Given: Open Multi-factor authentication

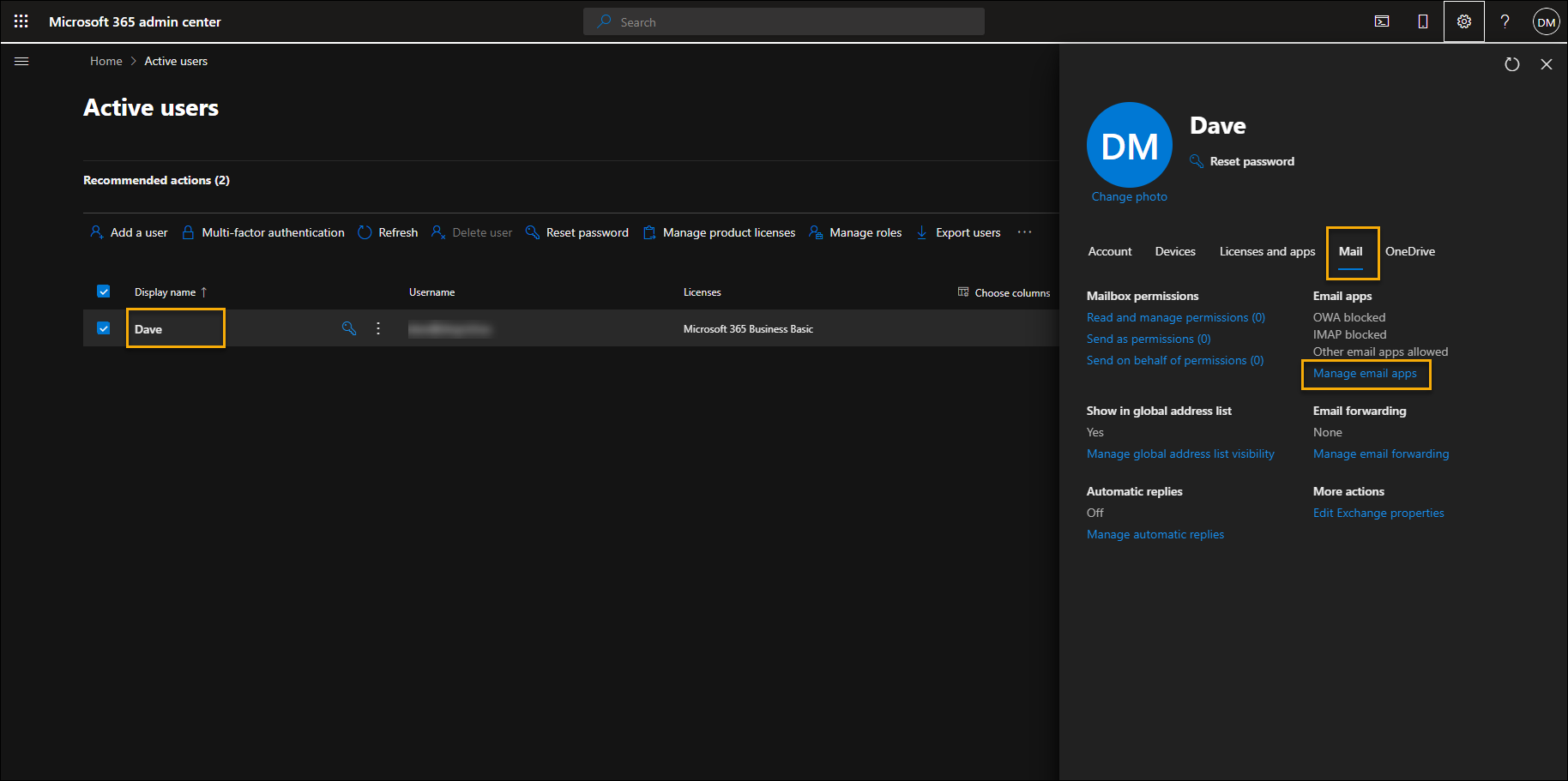Looking at the screenshot, I should pos(263,232).
